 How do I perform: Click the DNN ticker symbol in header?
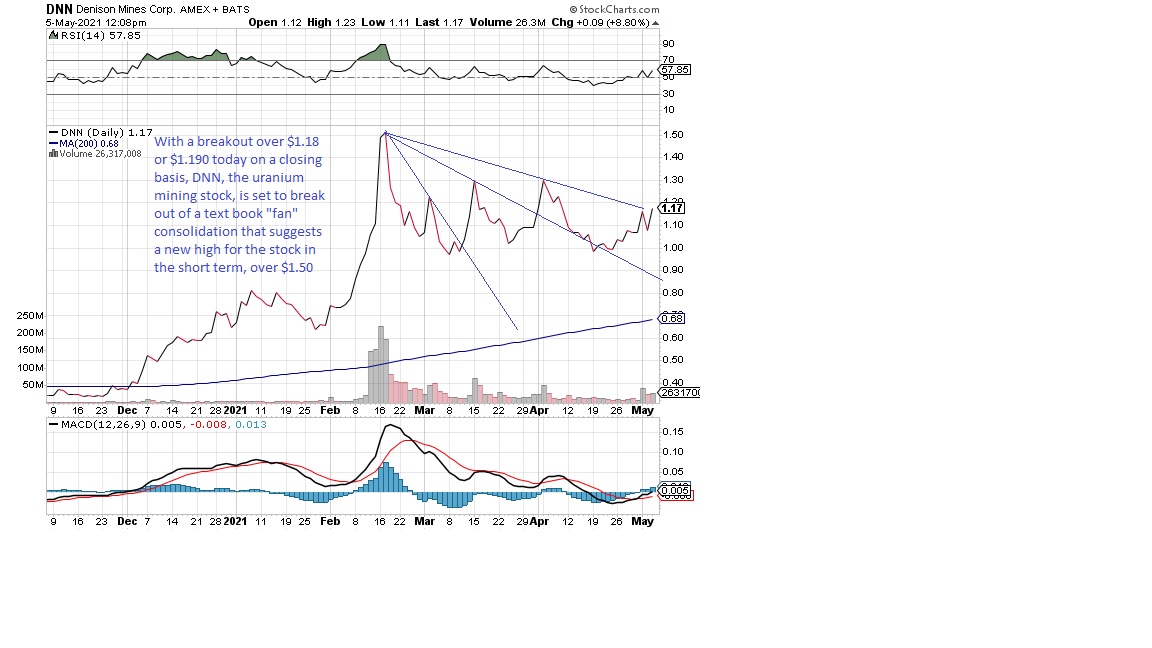tap(59, 10)
